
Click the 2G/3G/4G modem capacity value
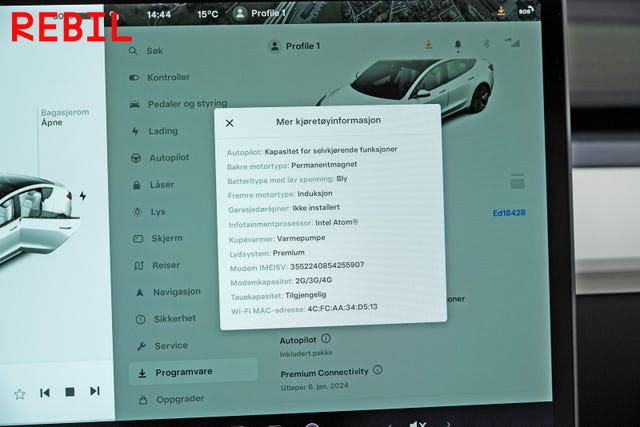click(x=313, y=280)
